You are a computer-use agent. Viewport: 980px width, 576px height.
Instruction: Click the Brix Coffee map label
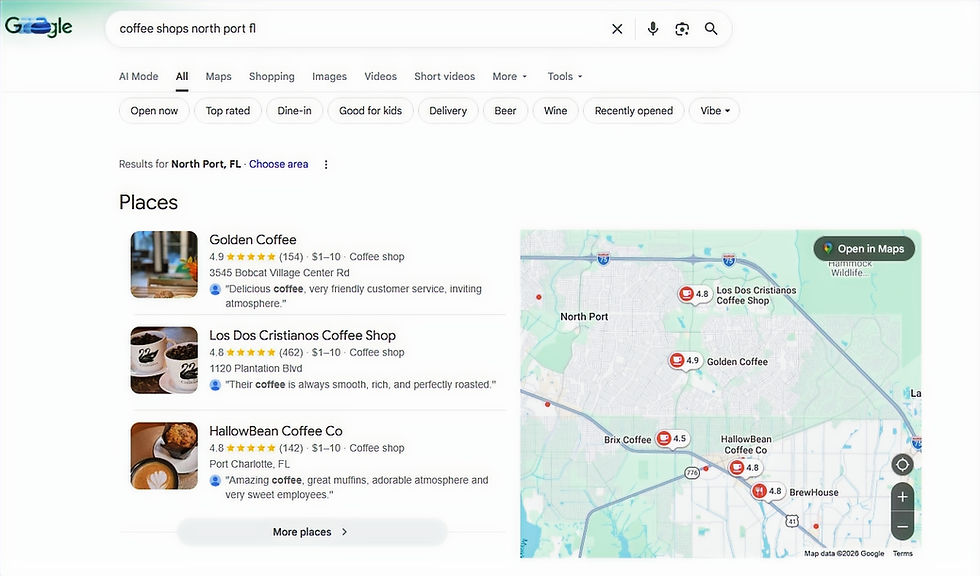628,440
